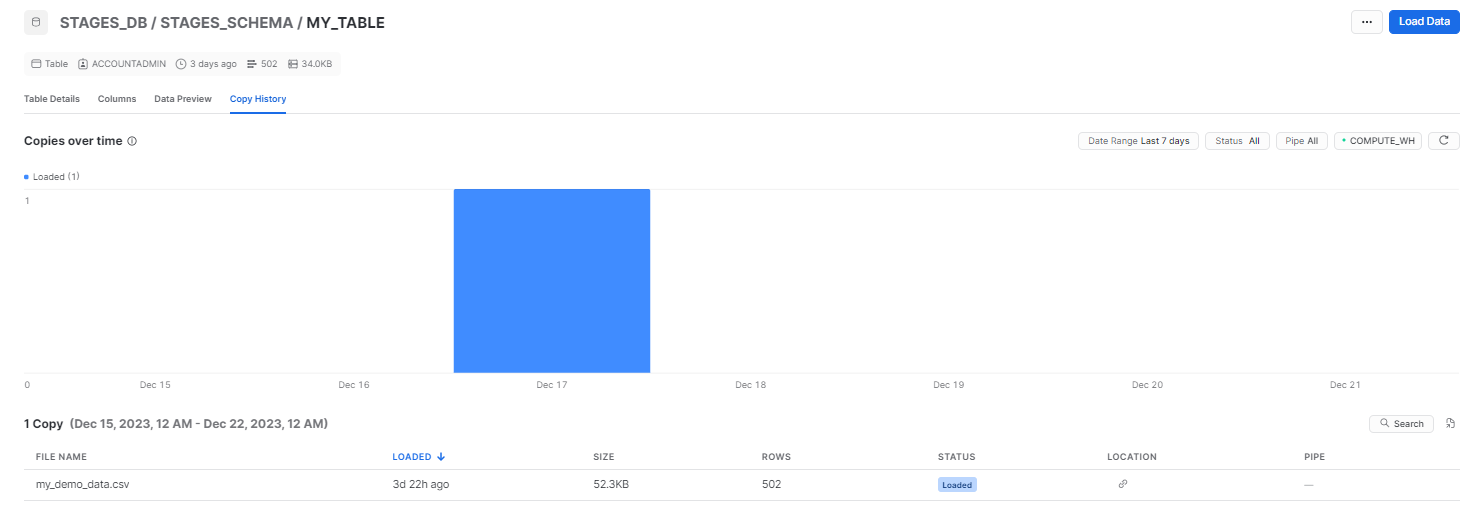Image resolution: width=1484 pixels, height=525 pixels.
Task: Select the my_demo_data.csv file row
Action: click(x=83, y=484)
